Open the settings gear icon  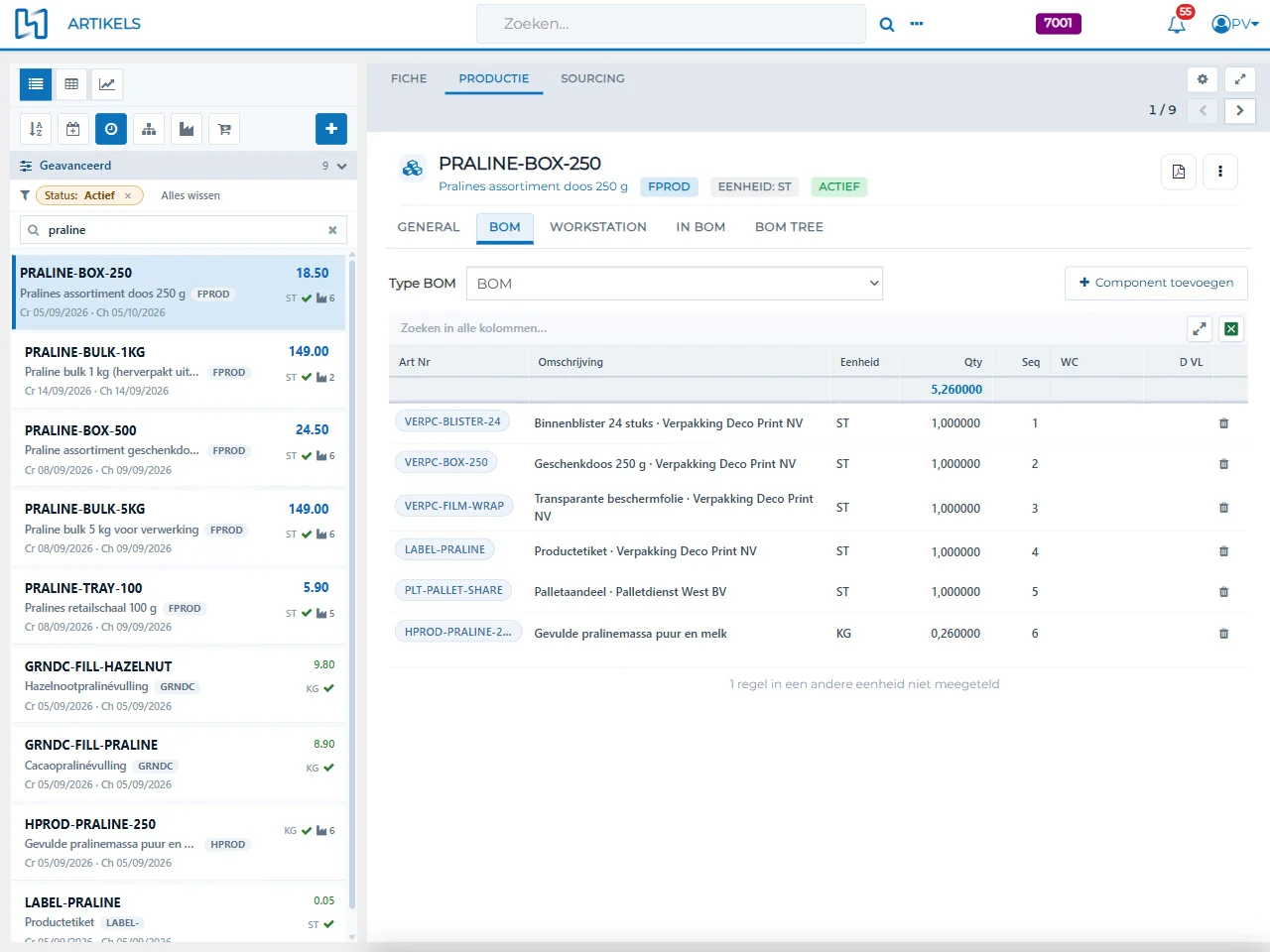point(1203,79)
